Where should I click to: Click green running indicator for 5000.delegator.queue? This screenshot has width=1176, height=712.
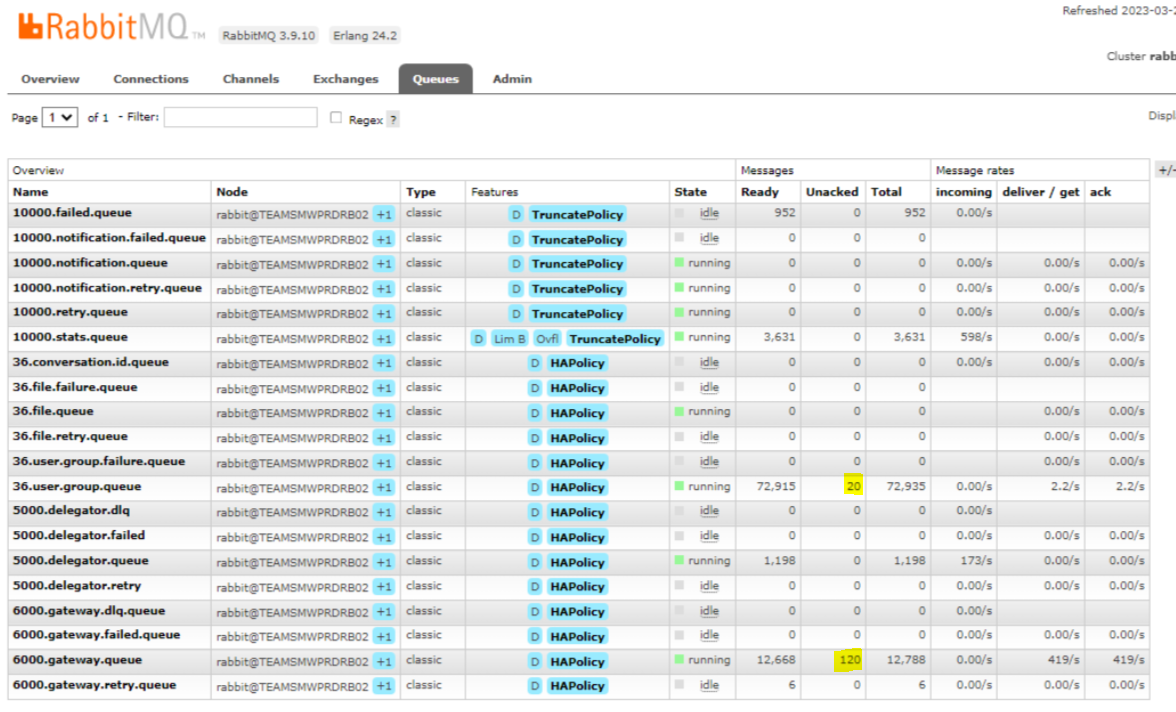pyautogui.click(x=680, y=561)
